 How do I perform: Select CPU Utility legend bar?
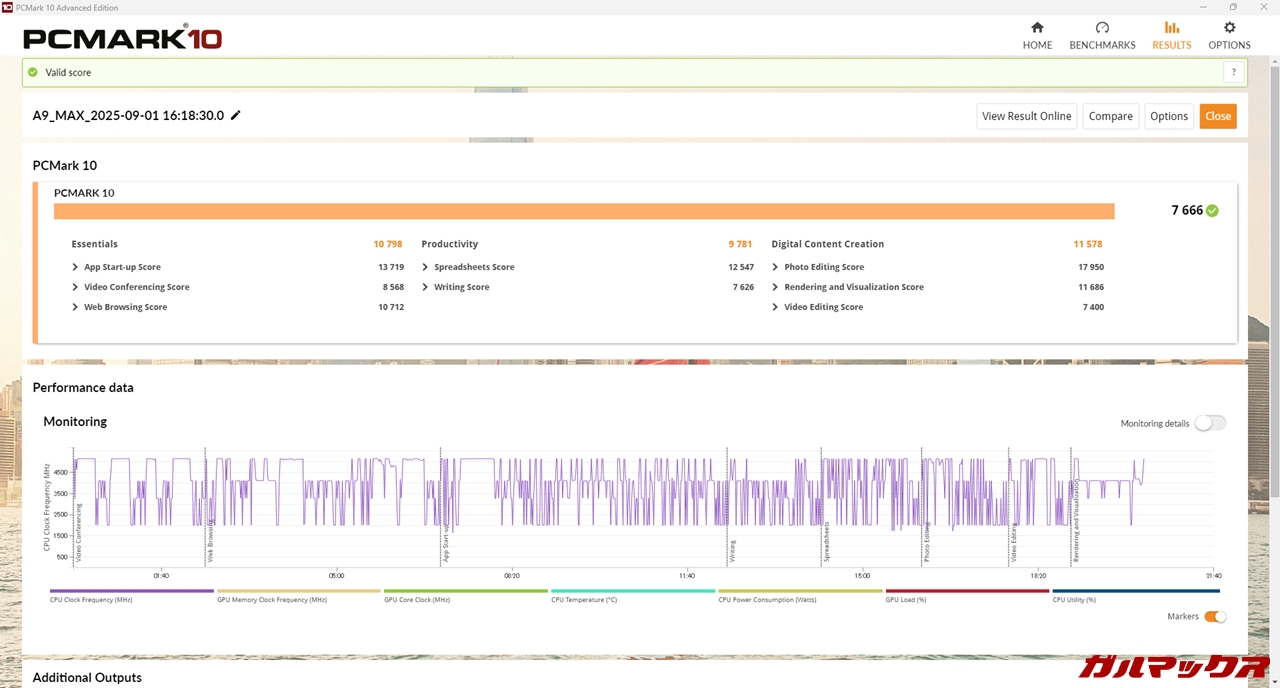[1134, 591]
